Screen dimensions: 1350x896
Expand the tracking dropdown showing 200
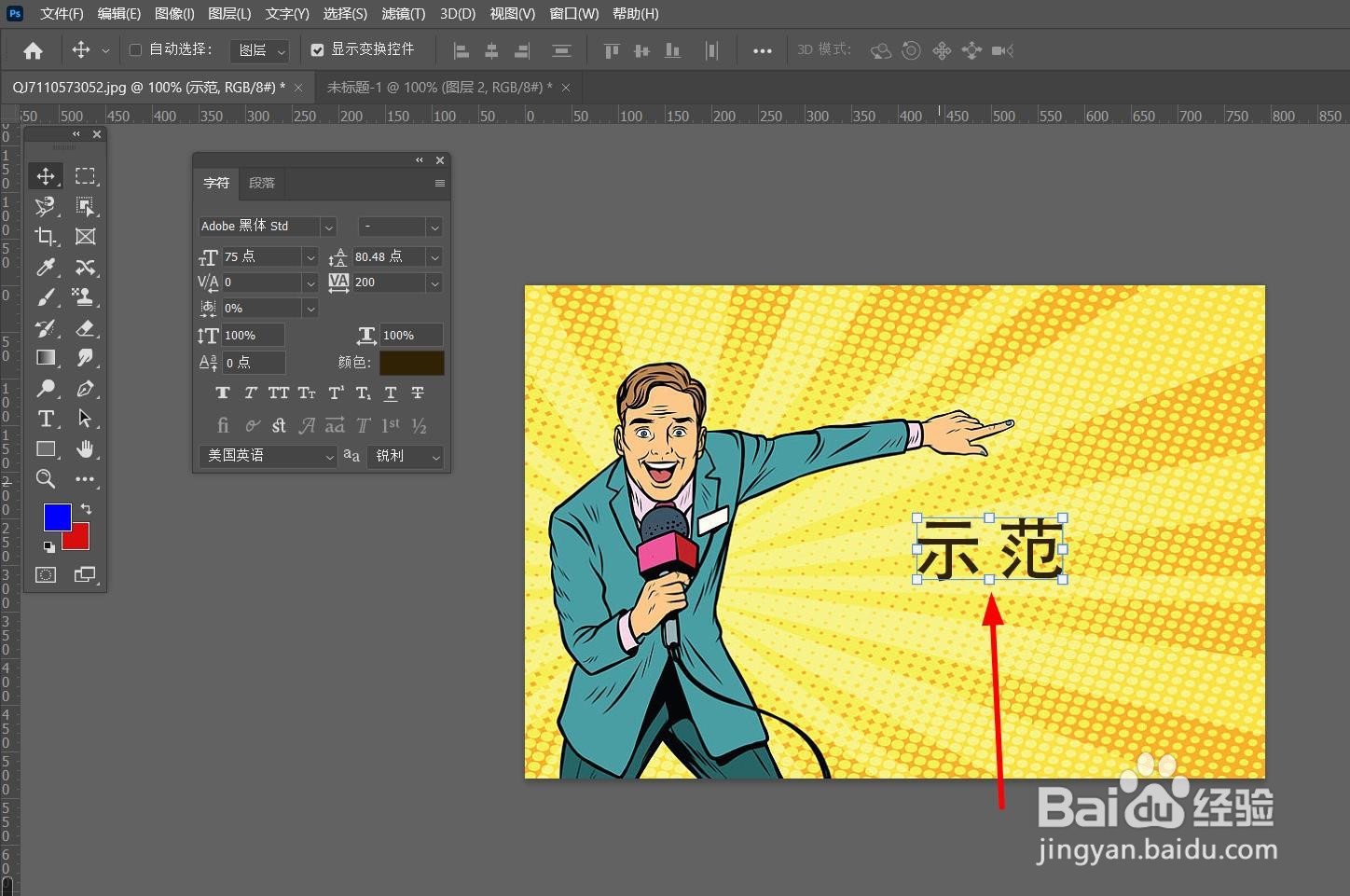coord(434,283)
